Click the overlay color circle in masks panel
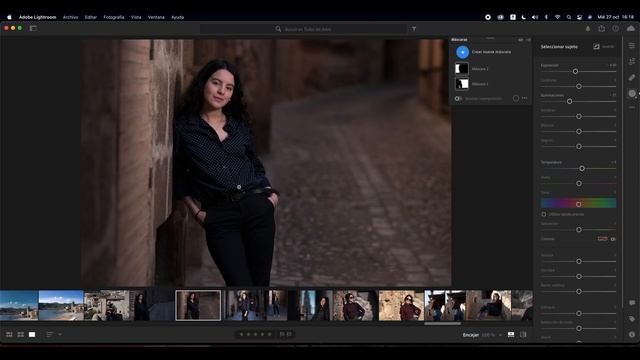This screenshot has height=360, width=640. 516,98
